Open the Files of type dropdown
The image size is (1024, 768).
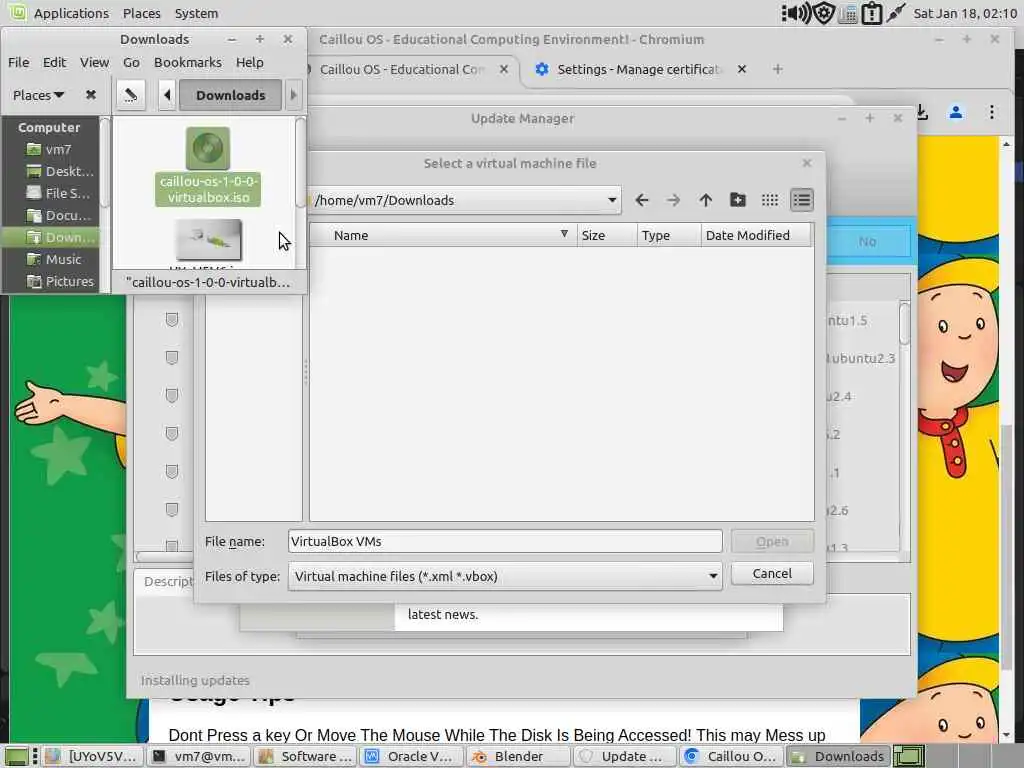[712, 576]
